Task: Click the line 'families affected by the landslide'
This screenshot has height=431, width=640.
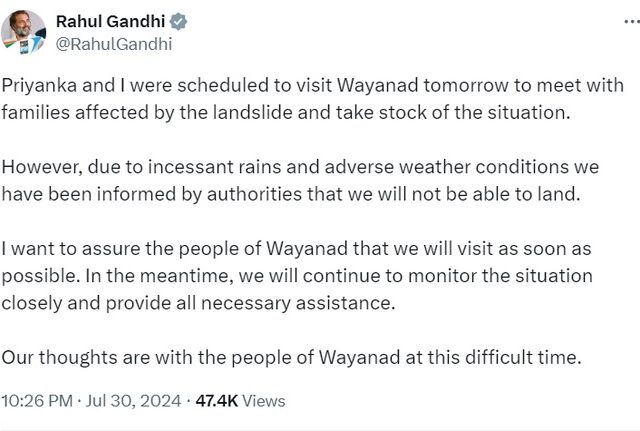Action: coord(286,112)
